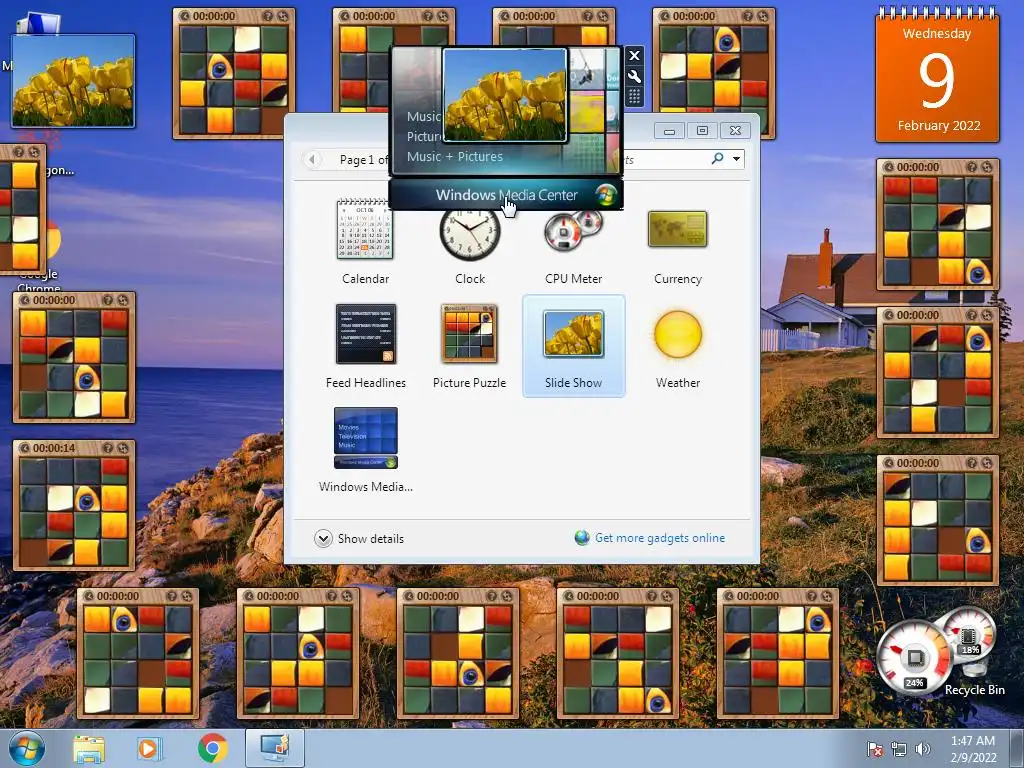Click the 1:47 AM taskbar clock
This screenshot has height=768, width=1024.
(973, 749)
